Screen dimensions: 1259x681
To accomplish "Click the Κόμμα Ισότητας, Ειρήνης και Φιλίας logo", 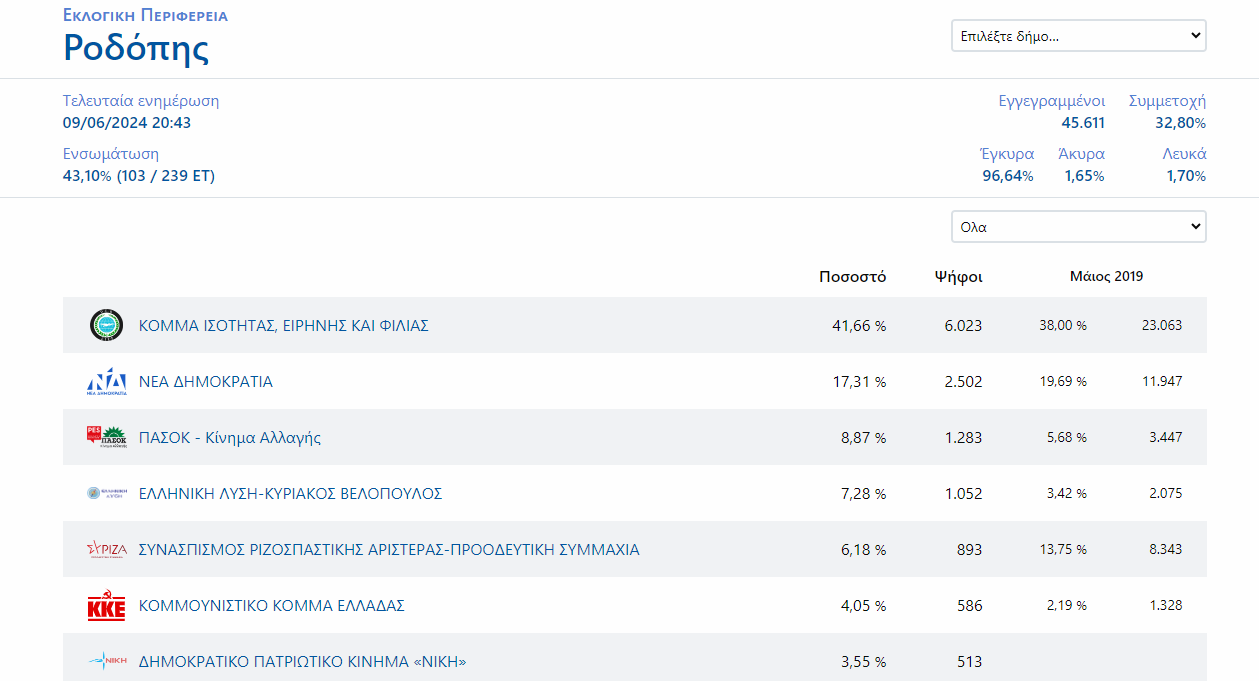I will point(106,325).
